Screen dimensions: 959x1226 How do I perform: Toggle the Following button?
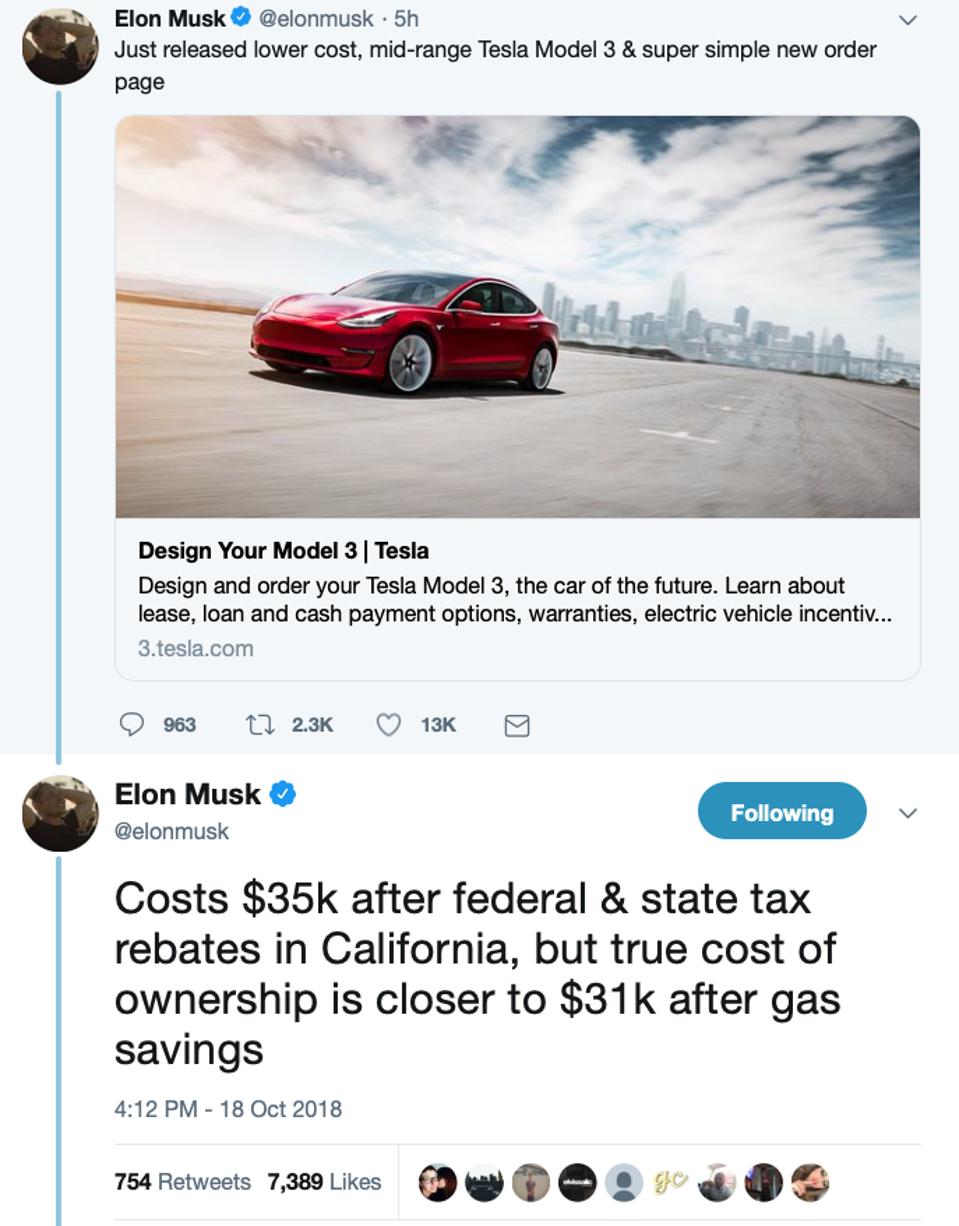[x=781, y=812]
